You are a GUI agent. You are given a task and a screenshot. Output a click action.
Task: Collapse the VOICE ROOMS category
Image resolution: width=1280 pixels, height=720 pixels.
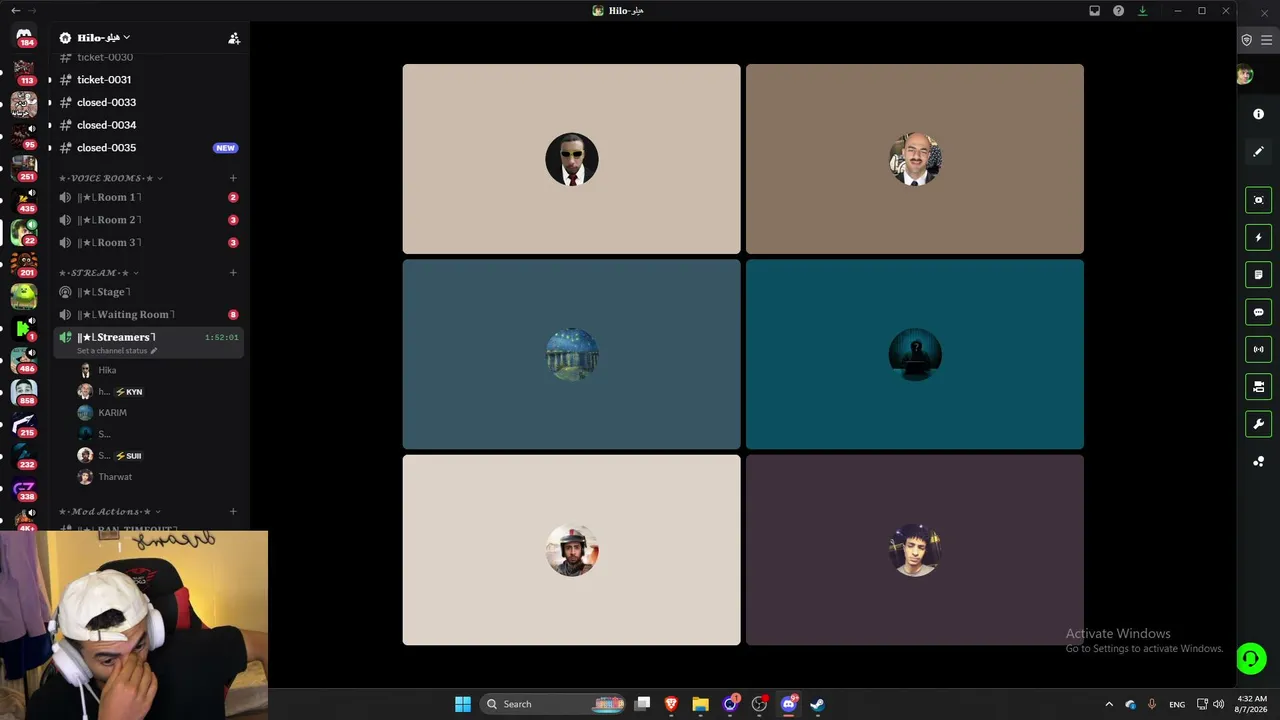(x=110, y=178)
